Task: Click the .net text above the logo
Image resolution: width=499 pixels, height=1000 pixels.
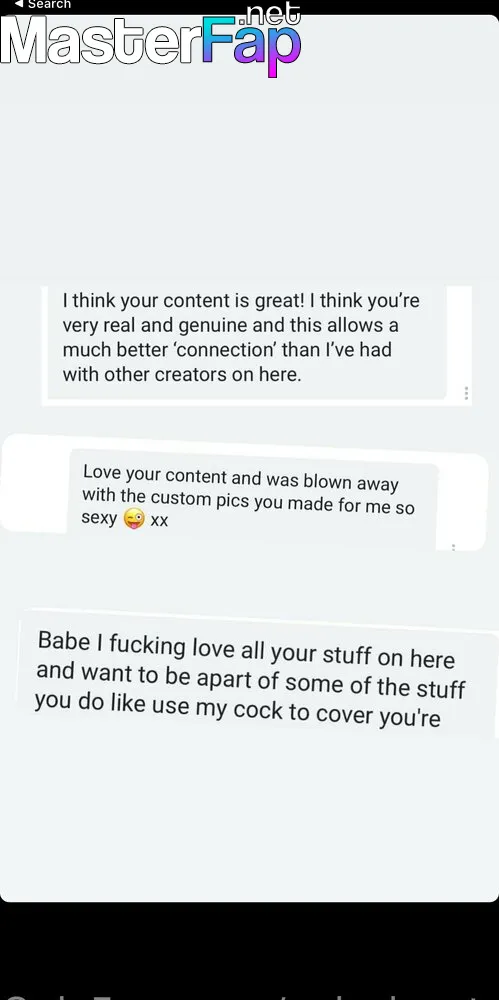Action: tap(272, 13)
